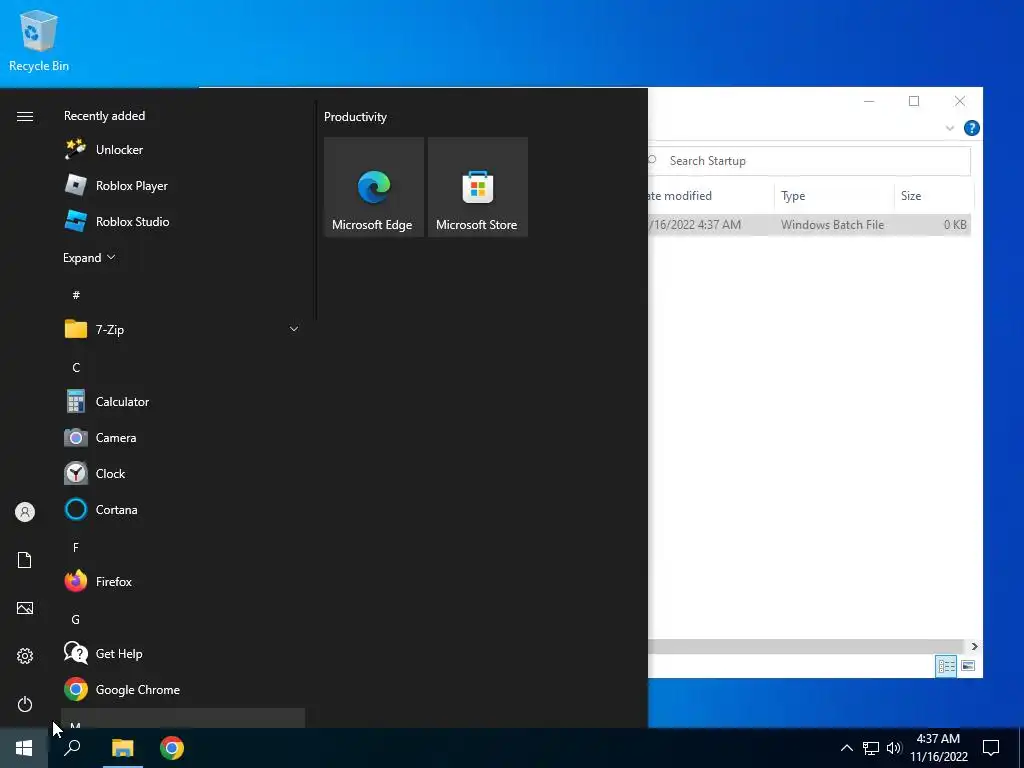
Task: Open the Start menu hamburger expand button
Action: pyautogui.click(x=25, y=116)
